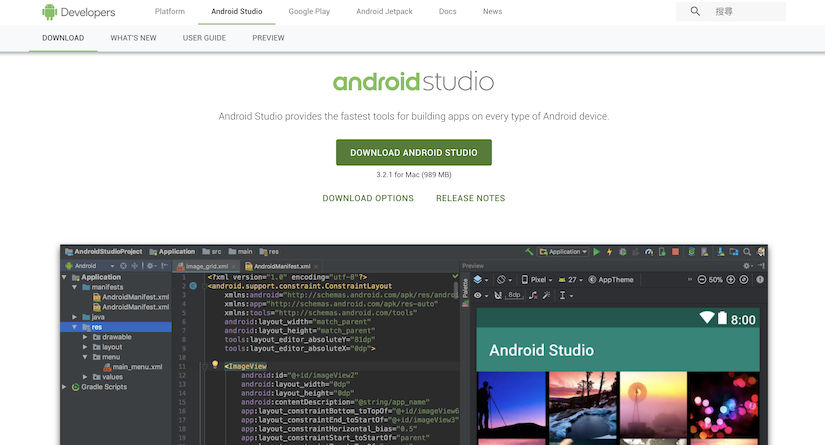Screen dimensions: 825x445
Task: Click the IDE search magnifier icon
Action: (747, 252)
